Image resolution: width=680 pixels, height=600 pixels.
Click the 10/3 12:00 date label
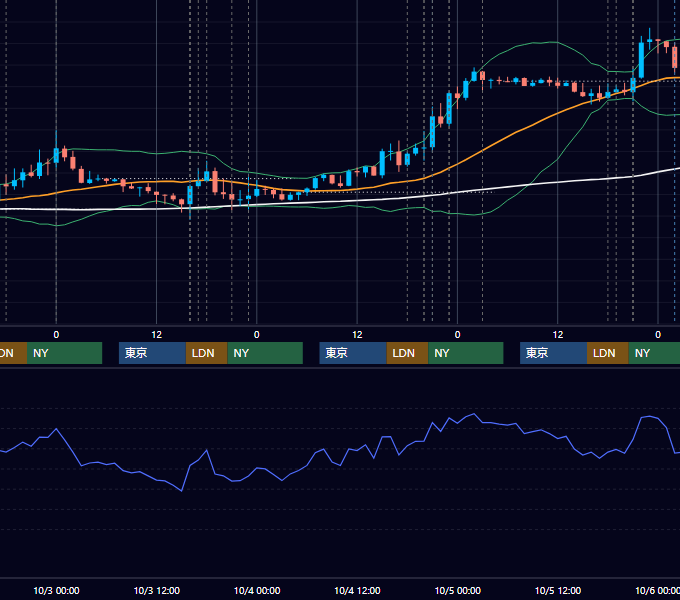click(157, 590)
